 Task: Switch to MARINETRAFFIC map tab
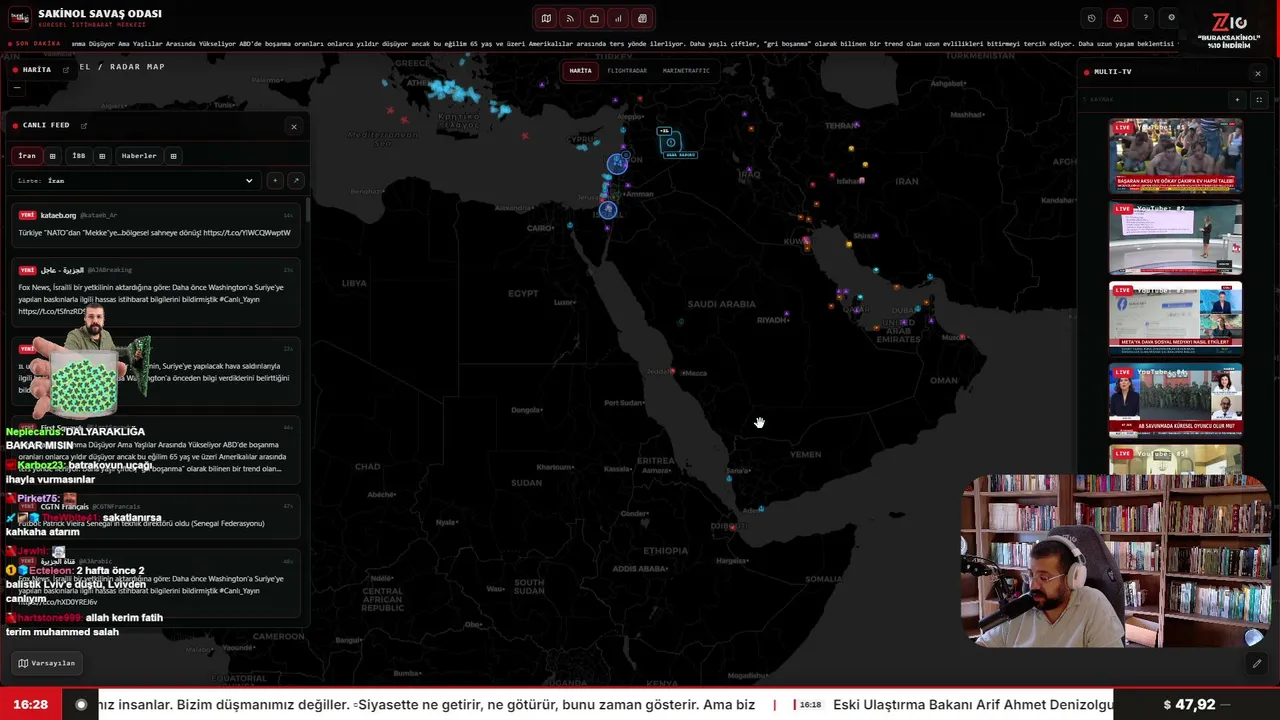point(686,71)
